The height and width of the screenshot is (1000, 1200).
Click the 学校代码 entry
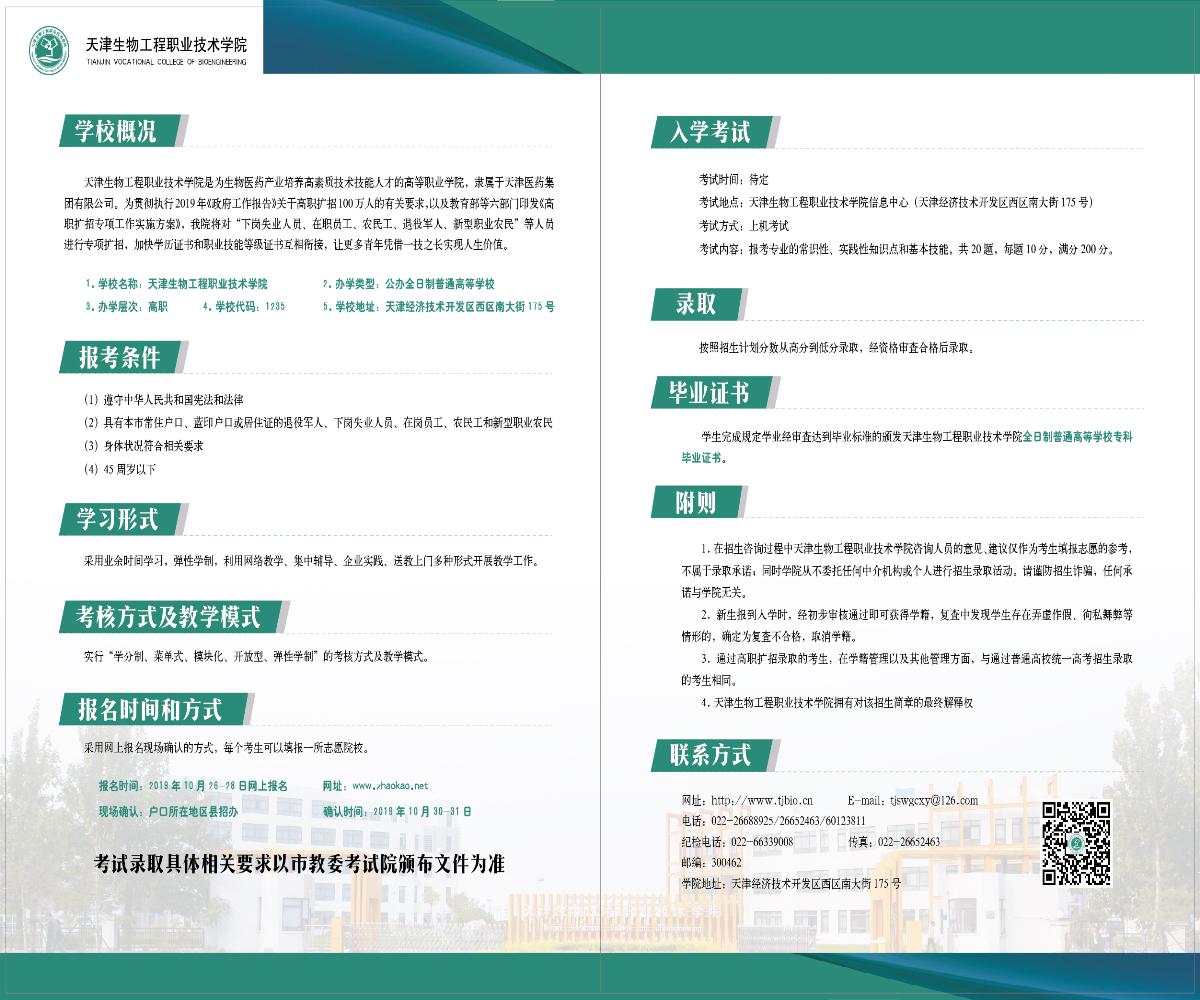click(244, 307)
